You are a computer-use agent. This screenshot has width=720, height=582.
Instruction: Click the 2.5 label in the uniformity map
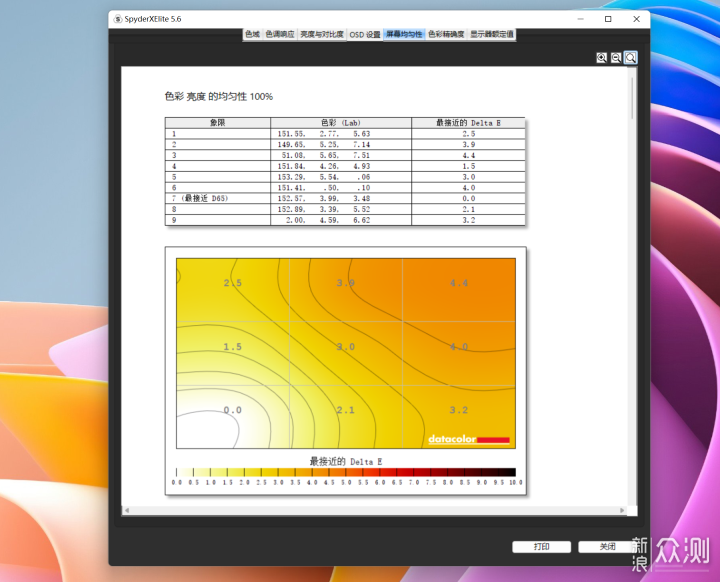[x=232, y=283]
